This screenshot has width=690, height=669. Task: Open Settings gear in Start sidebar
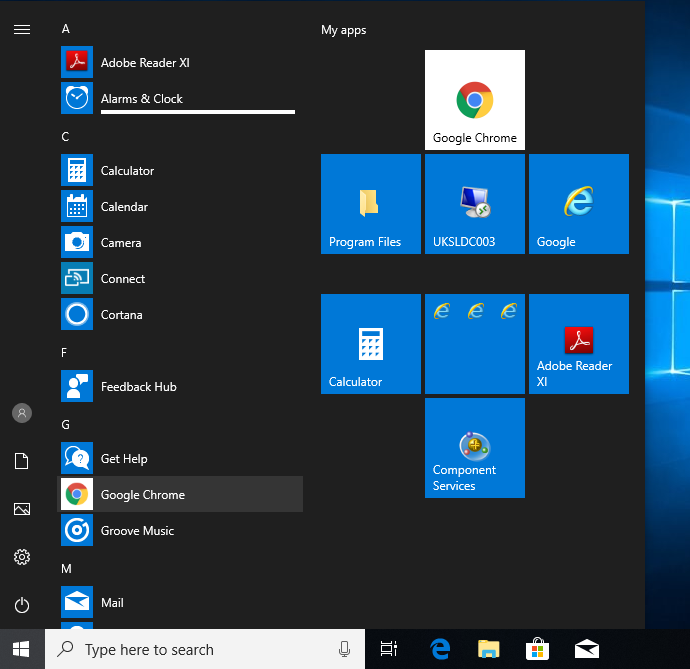22,557
